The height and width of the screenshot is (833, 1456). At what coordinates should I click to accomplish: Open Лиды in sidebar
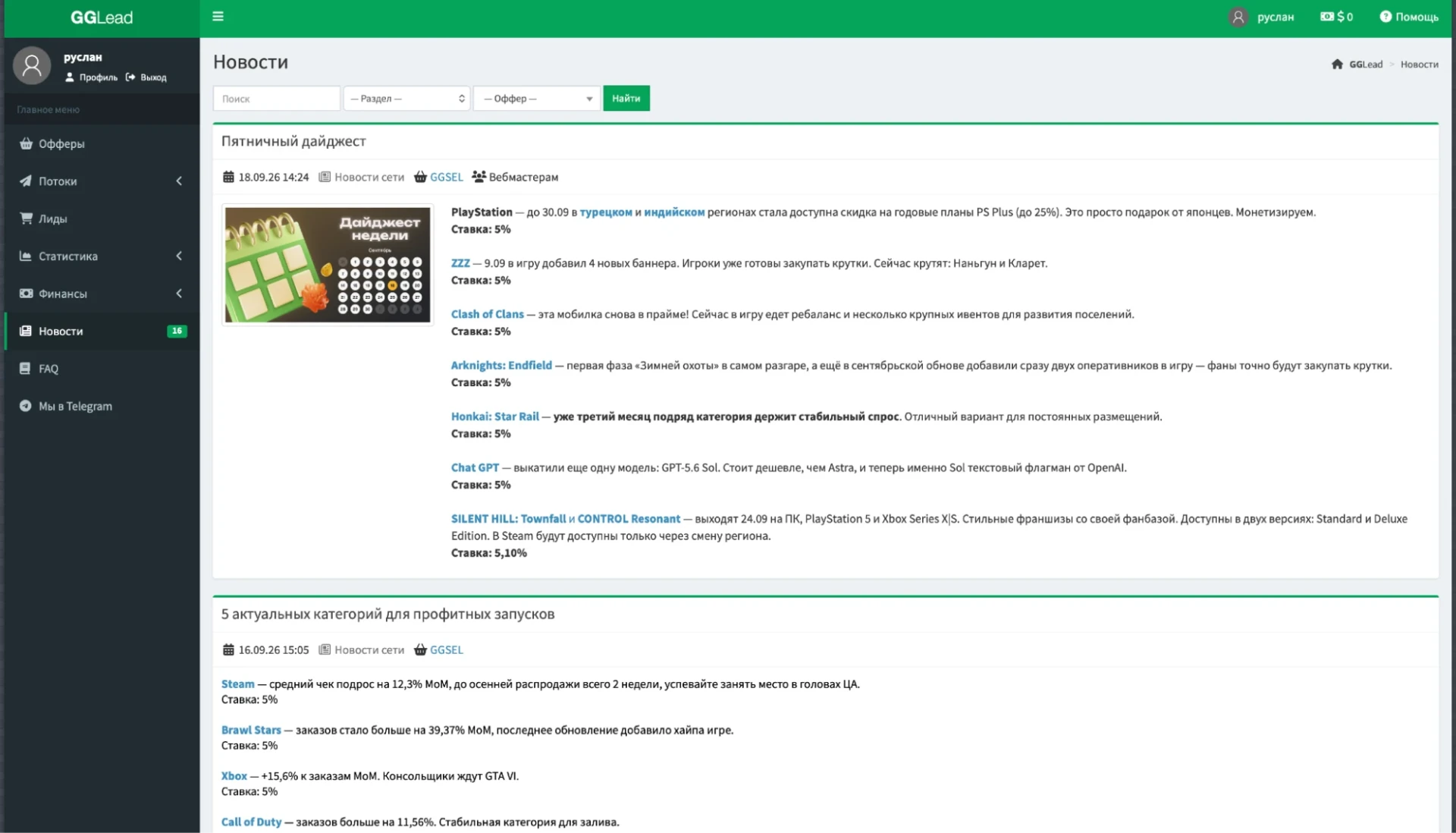[52, 218]
